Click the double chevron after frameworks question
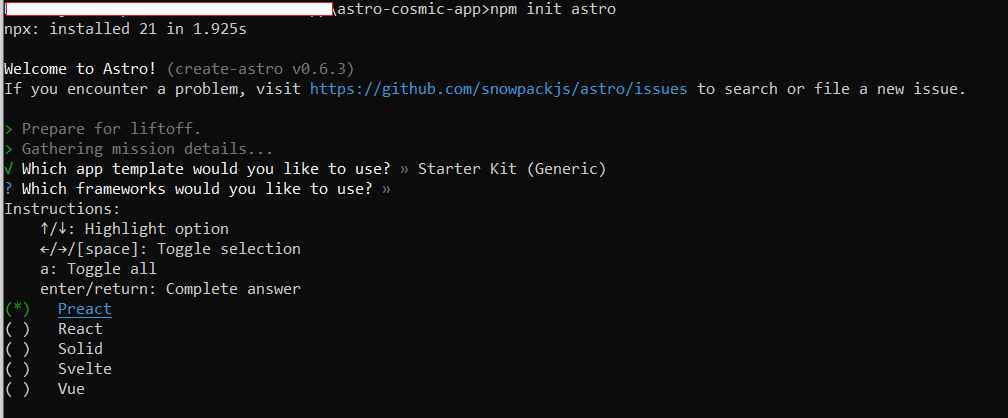The height and width of the screenshot is (418, 1008). pyautogui.click(x=386, y=190)
